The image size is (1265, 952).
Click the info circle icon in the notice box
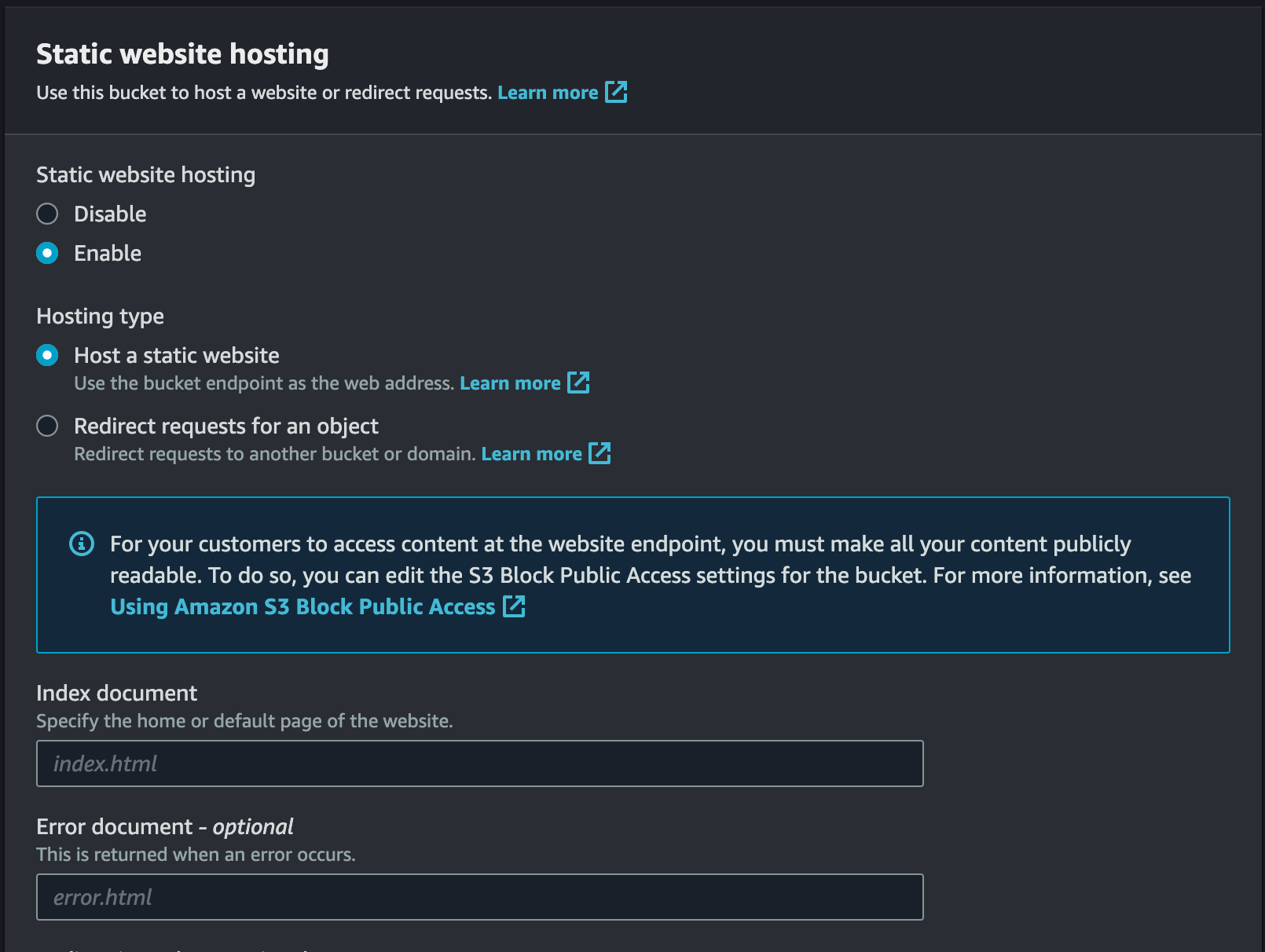81,543
